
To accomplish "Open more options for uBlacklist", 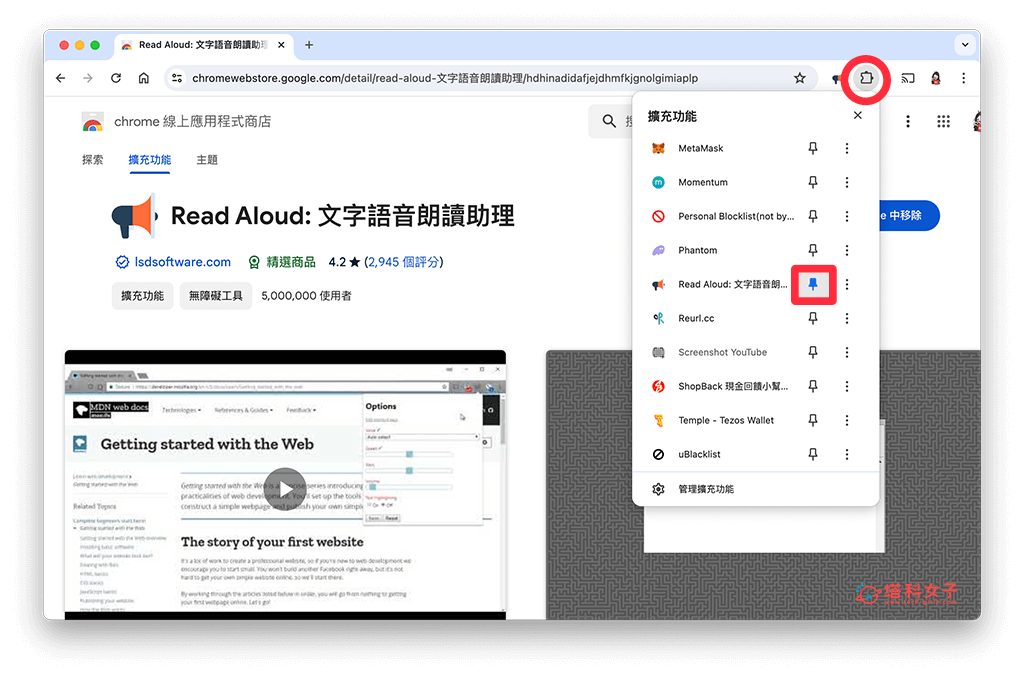I will (847, 454).
